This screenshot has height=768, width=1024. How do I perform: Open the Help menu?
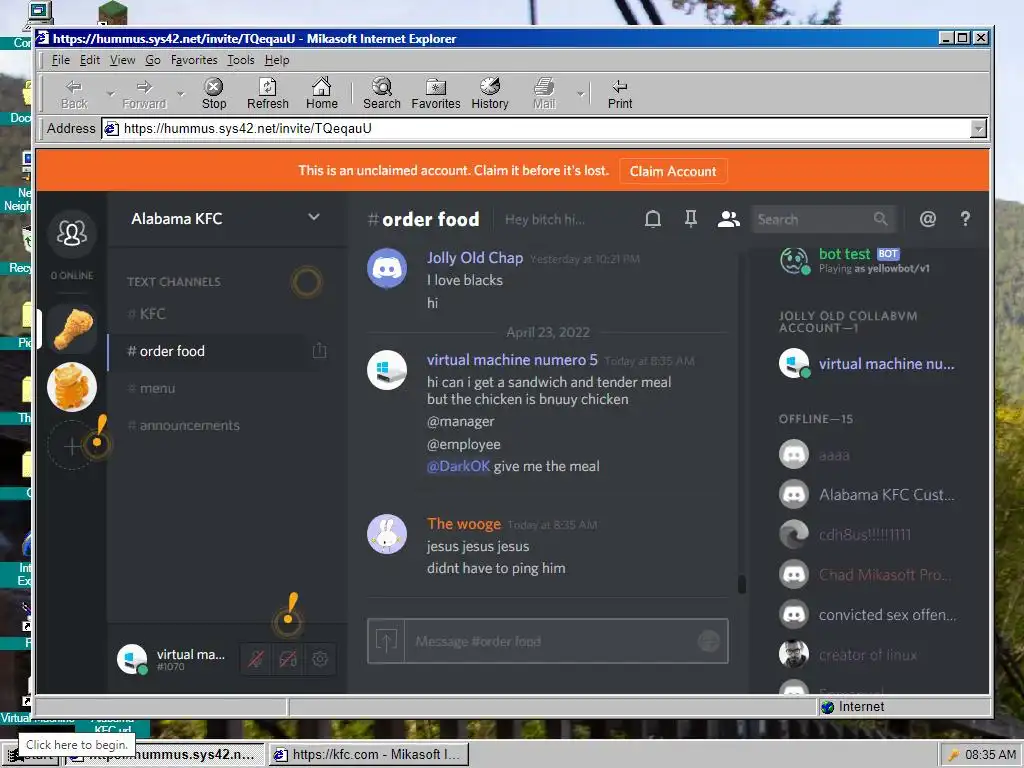(277, 60)
